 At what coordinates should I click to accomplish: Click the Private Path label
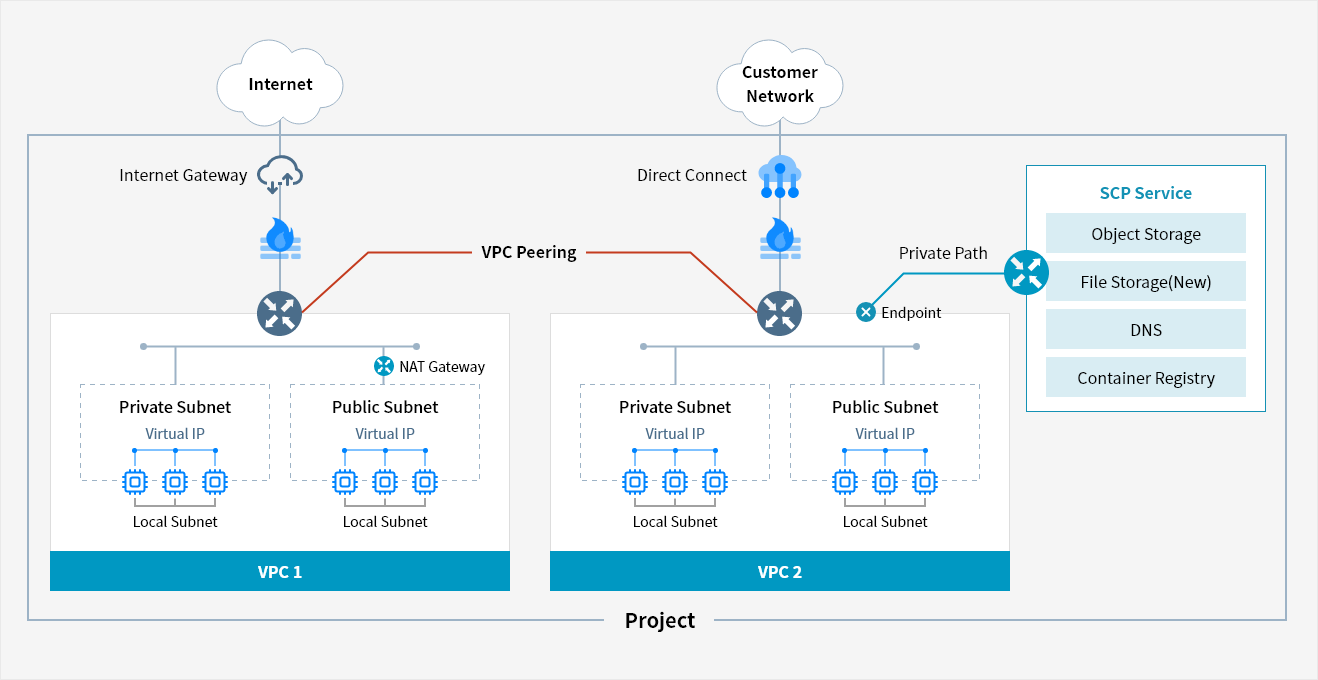942,253
